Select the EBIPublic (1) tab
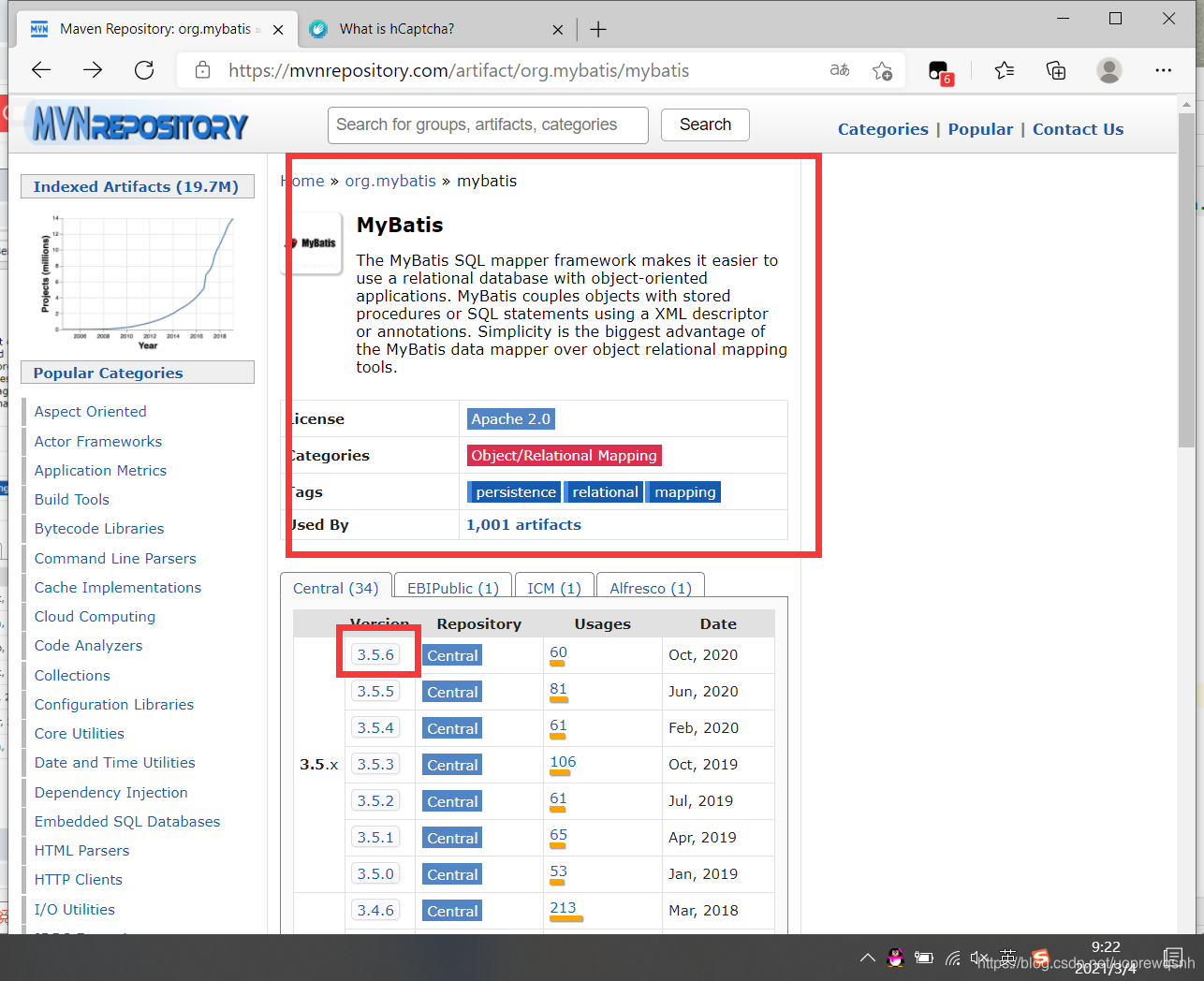The image size is (1204, 981). 453,588
